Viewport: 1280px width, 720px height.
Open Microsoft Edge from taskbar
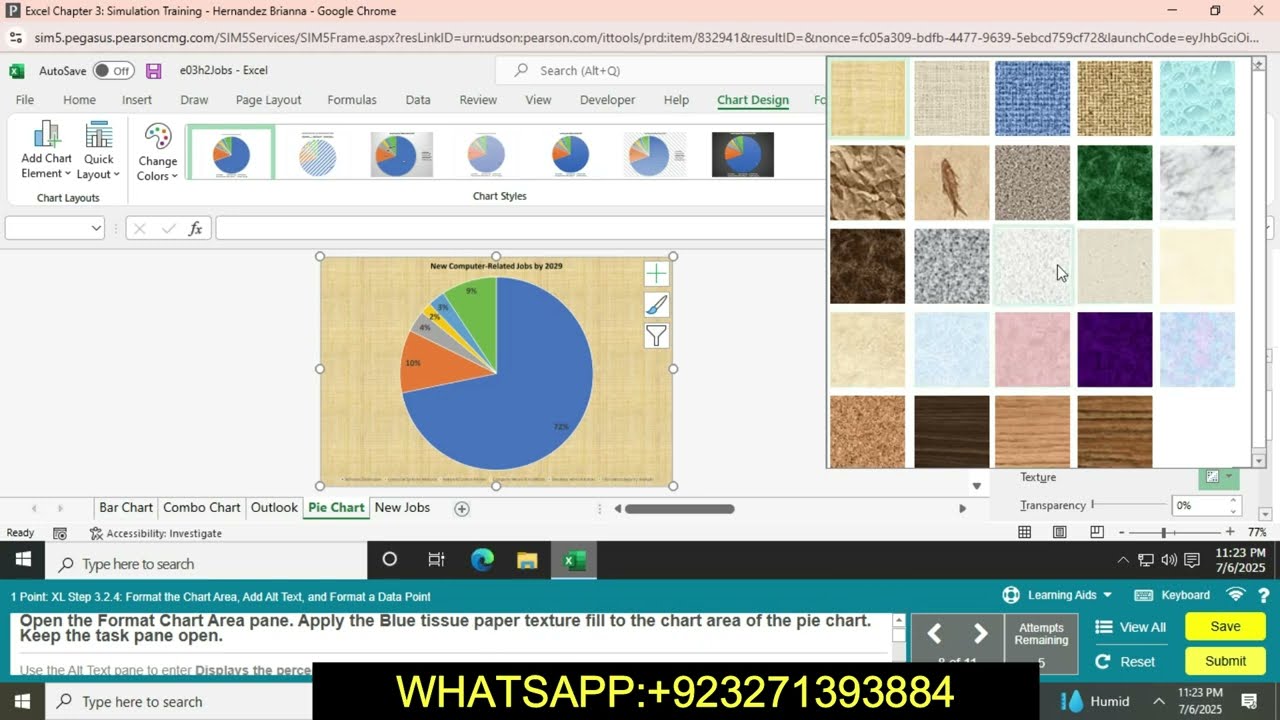point(483,560)
